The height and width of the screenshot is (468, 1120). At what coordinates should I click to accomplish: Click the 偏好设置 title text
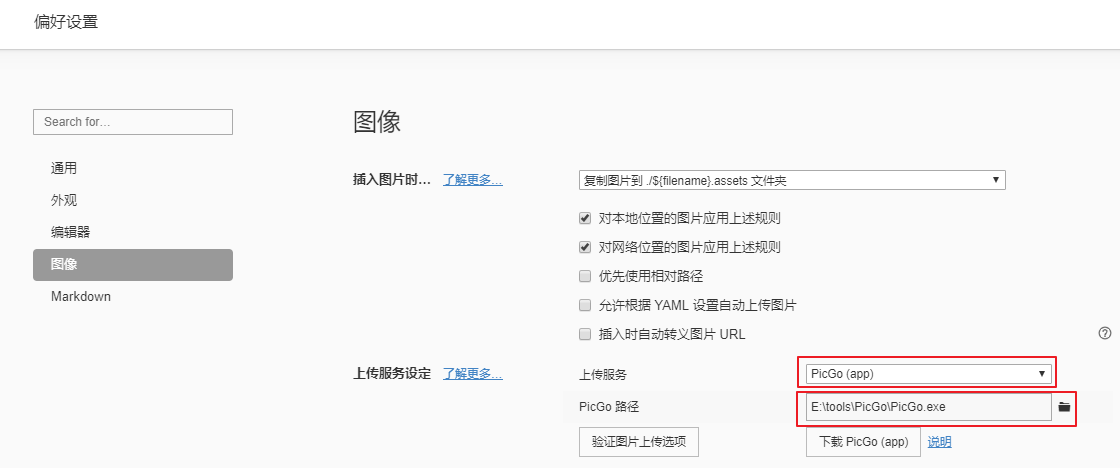(66, 22)
